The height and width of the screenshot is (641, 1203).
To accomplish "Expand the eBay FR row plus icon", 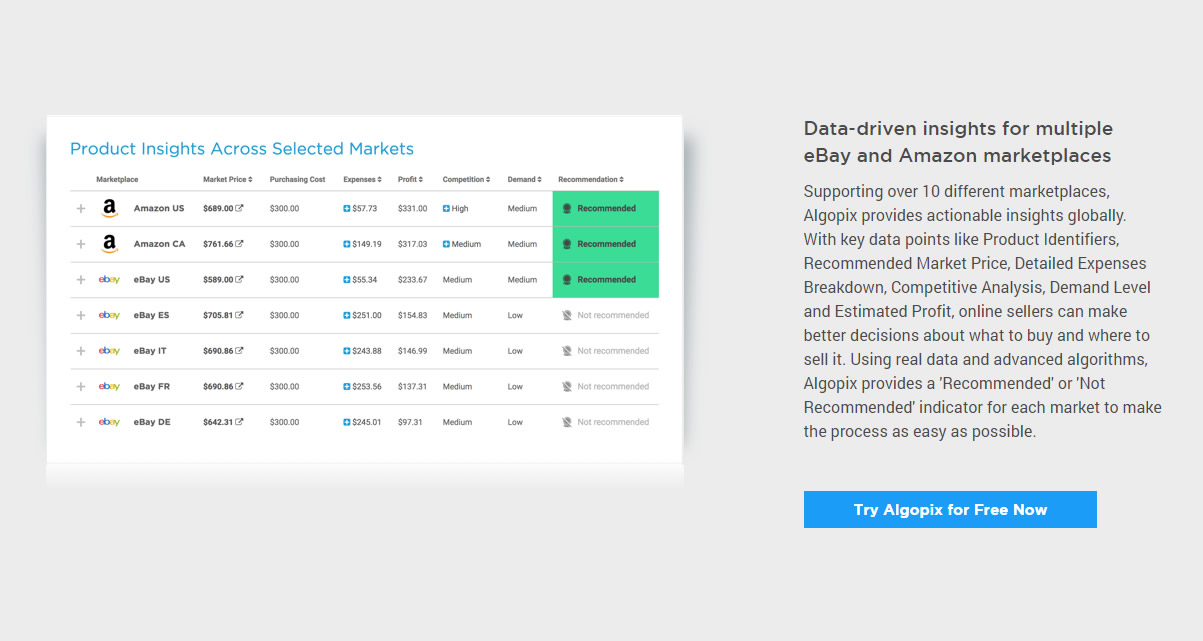I will coord(81,386).
